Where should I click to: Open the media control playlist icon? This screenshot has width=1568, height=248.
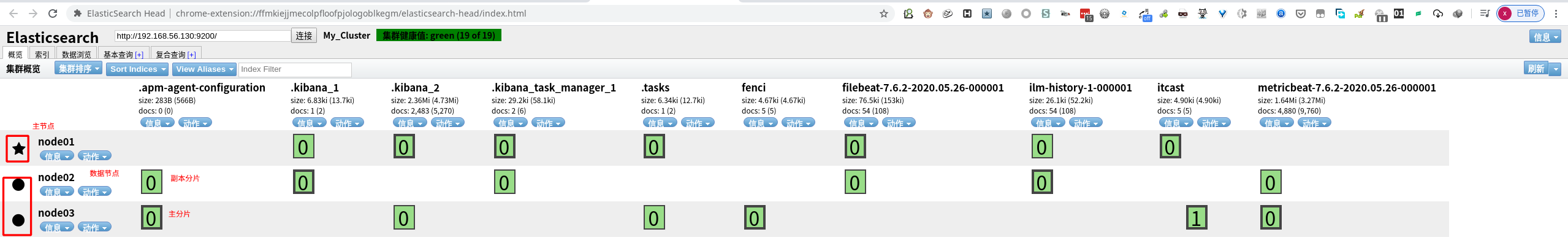click(x=1485, y=14)
